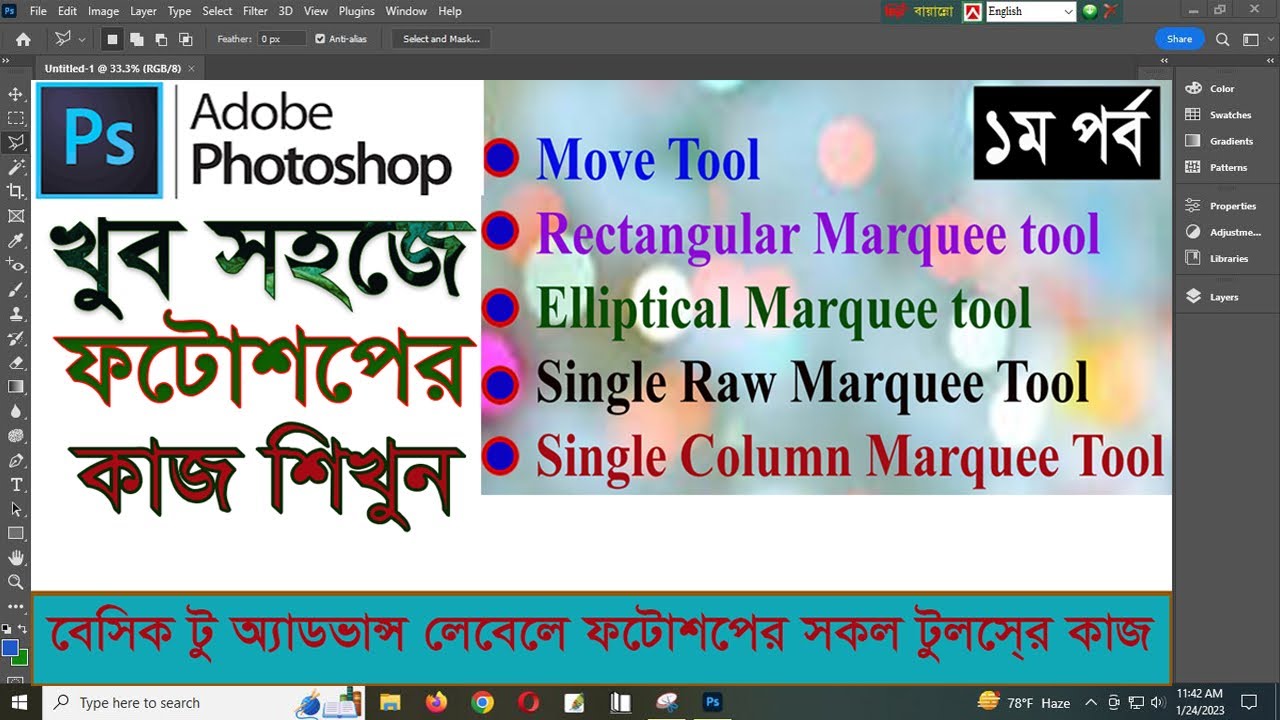
Task: Select the Hand tool
Action: click(16, 557)
